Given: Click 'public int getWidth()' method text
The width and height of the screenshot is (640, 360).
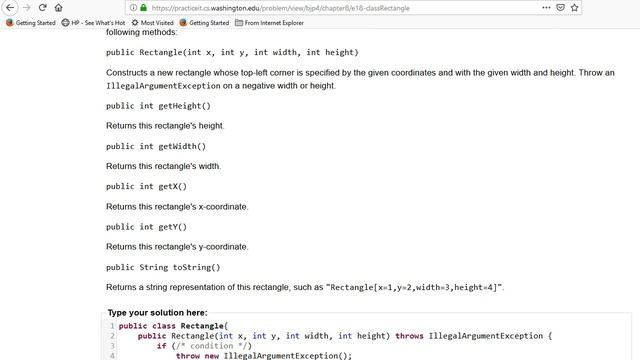Looking at the screenshot, I should (x=156, y=147).
